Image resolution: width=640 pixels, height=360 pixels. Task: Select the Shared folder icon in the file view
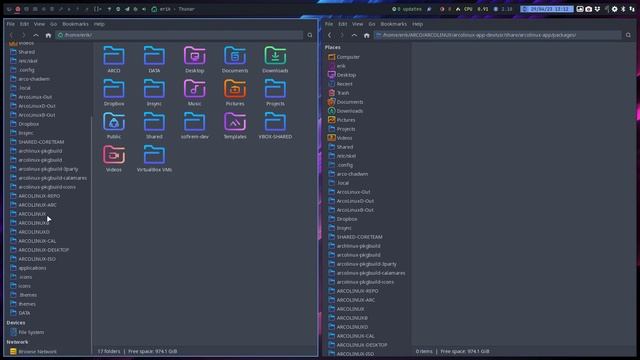click(x=154, y=125)
